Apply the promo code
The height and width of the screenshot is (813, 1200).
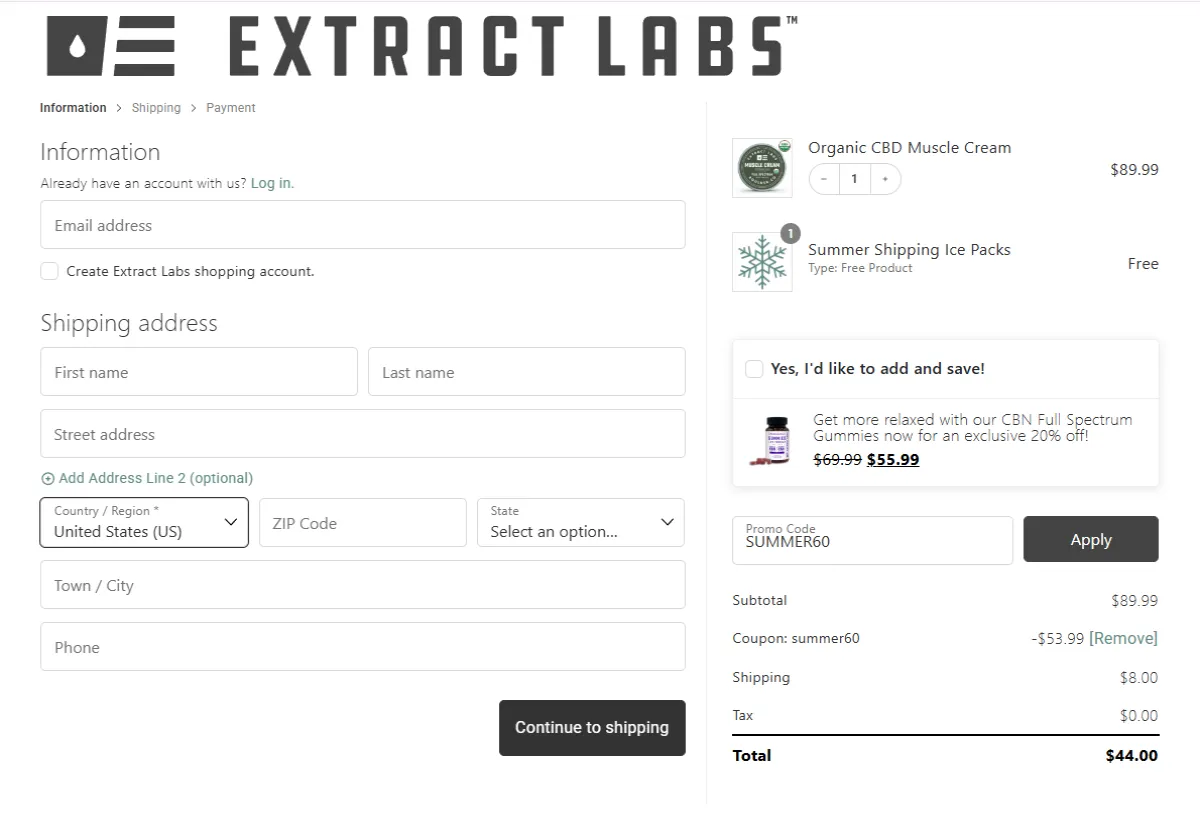[1090, 540]
